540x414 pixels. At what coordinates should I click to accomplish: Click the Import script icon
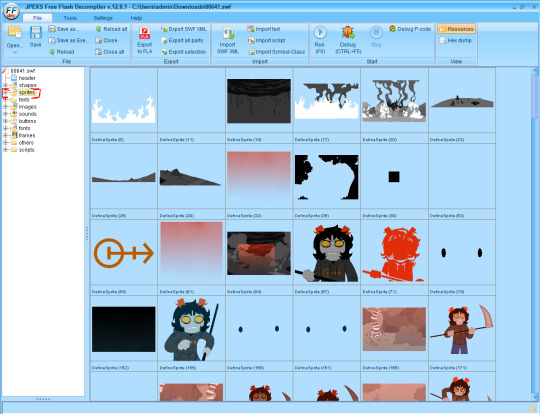tap(251, 40)
